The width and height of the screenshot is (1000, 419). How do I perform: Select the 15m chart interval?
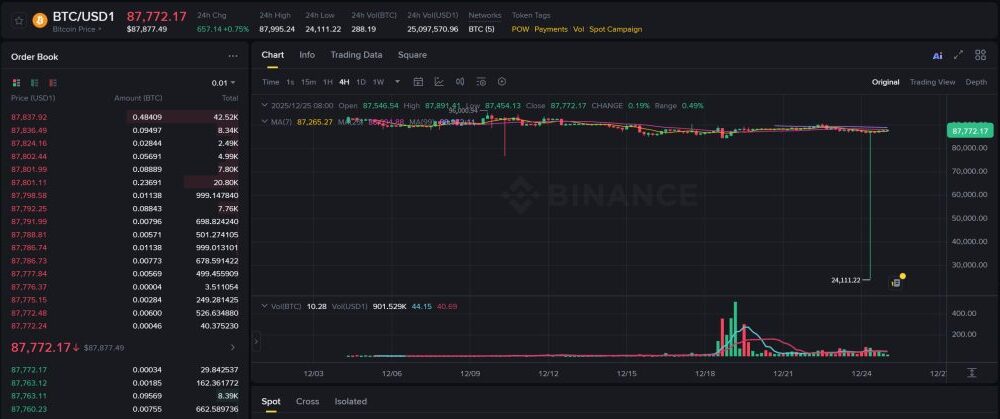309,82
